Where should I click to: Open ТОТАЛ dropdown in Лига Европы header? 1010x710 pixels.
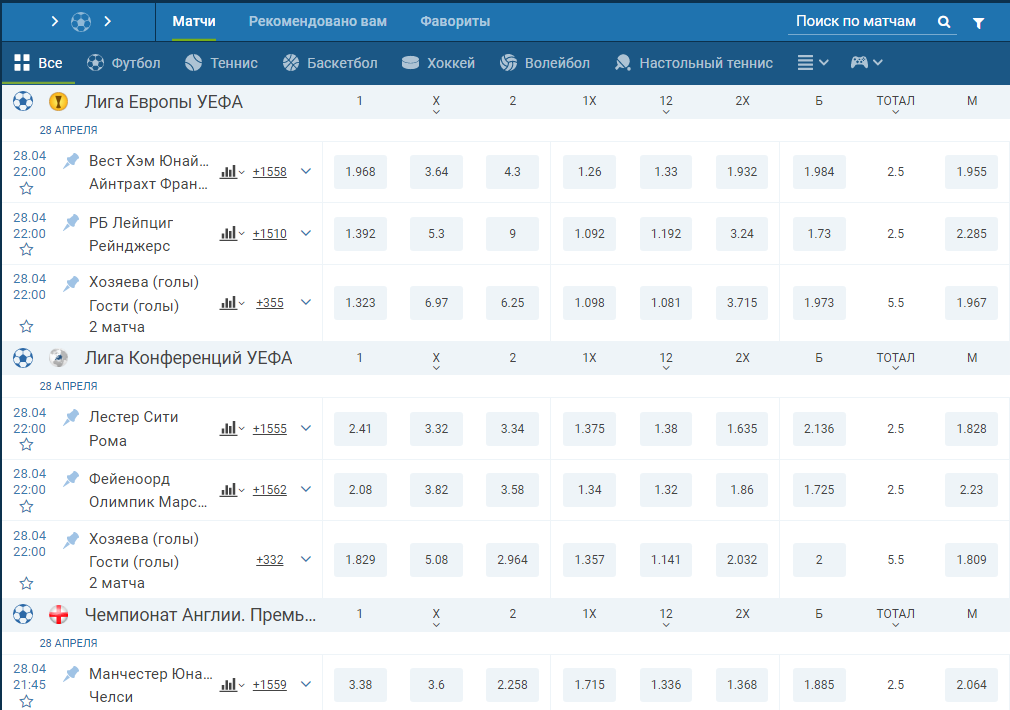pyautogui.click(x=895, y=104)
